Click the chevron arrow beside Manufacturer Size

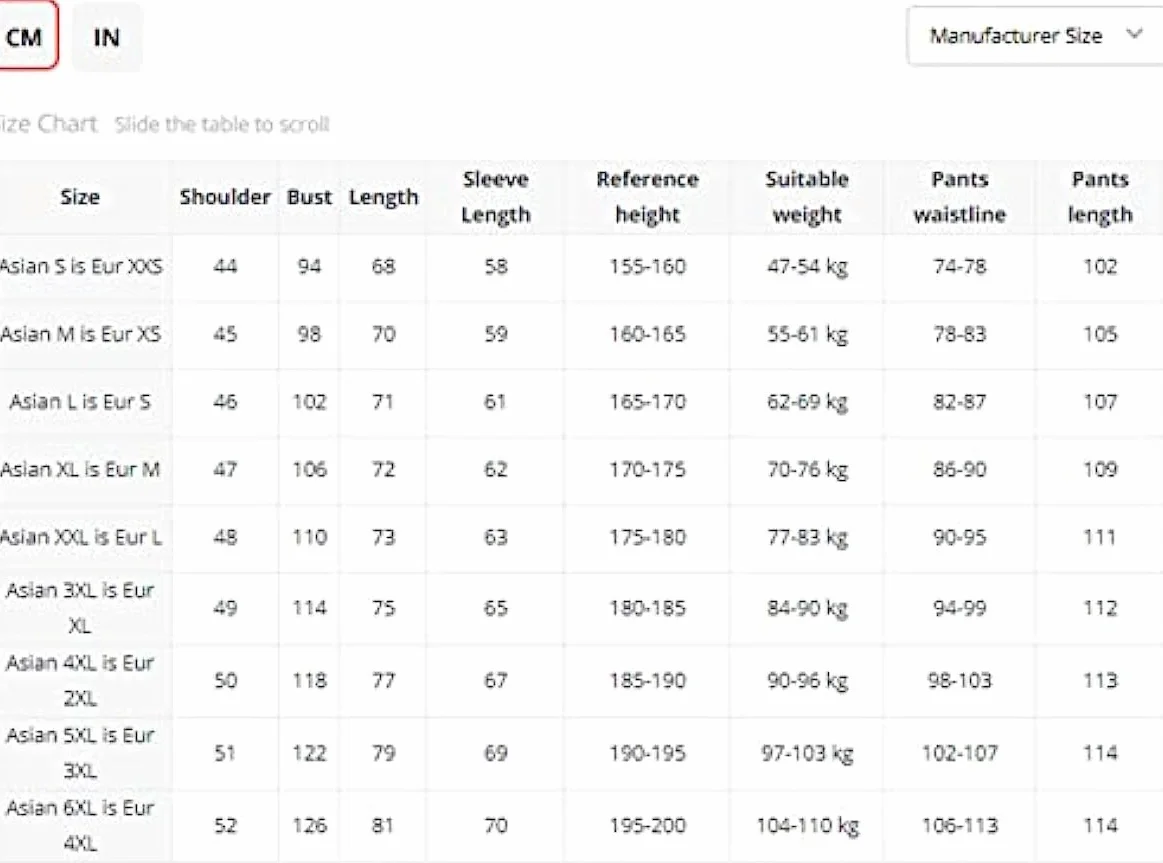coord(1133,34)
